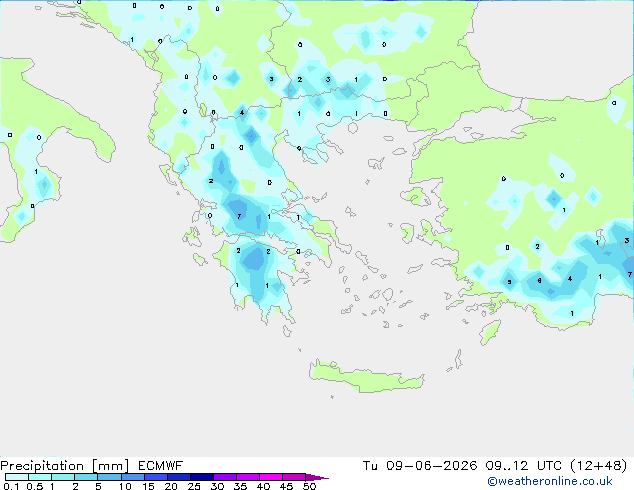Screen dimensions: 634x490
Task: Select the 'ECMWF' model label
Action: (x=161, y=466)
